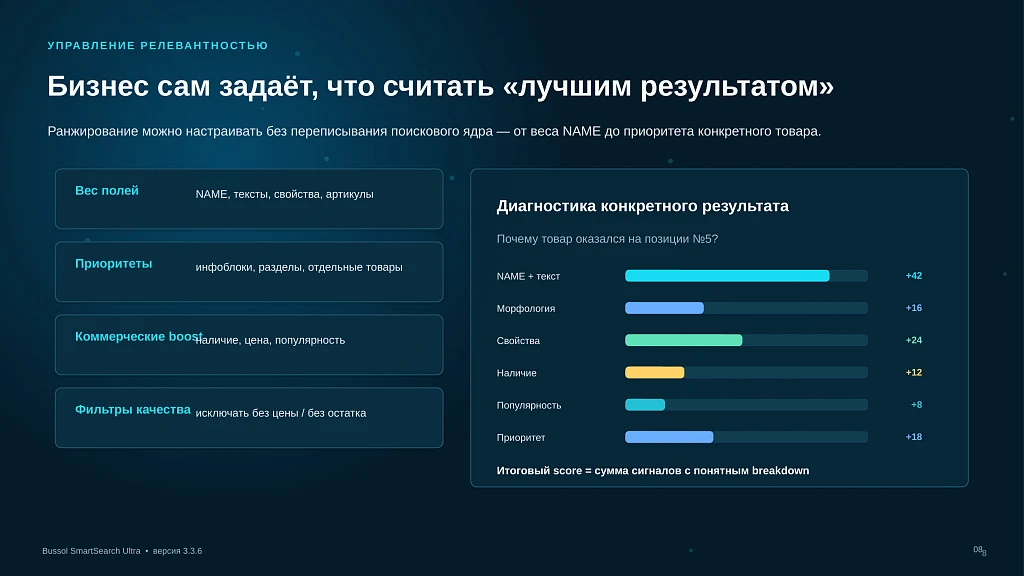The width and height of the screenshot is (1024, 576).
Task: Click the main slide title 'Бизнес сам задаёт'
Action: pos(441,86)
